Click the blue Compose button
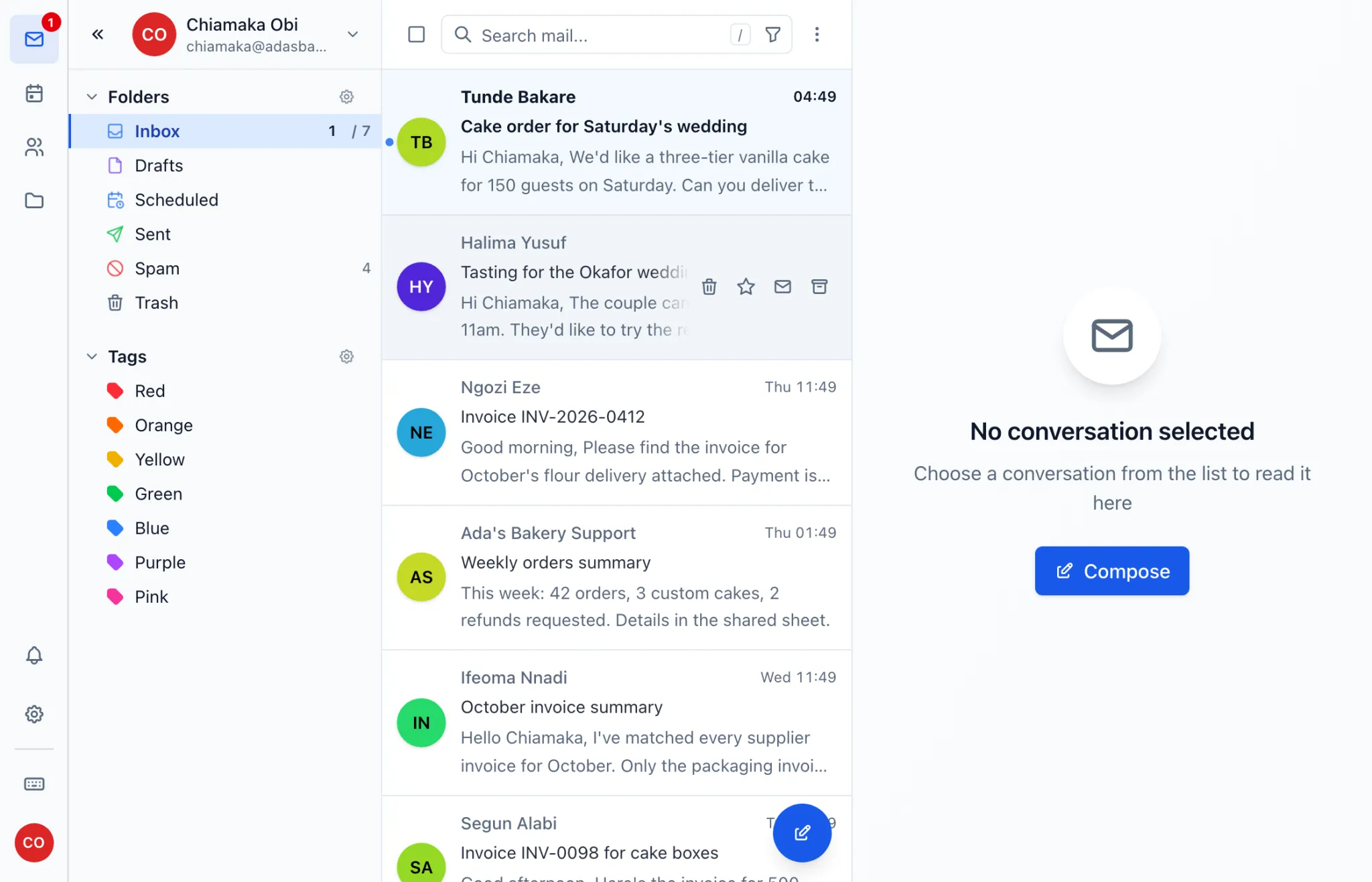This screenshot has width=1372, height=882. pyautogui.click(x=1112, y=571)
